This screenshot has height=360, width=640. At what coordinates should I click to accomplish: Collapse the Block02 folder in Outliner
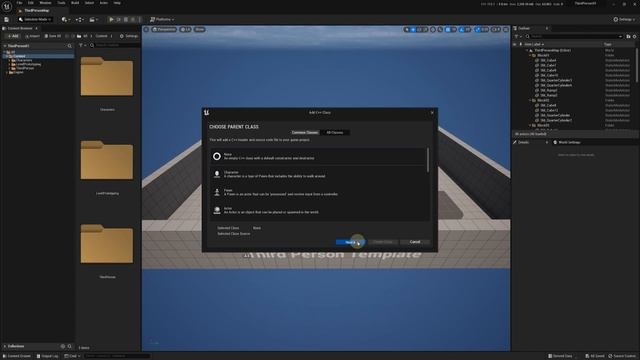pyautogui.click(x=530, y=100)
